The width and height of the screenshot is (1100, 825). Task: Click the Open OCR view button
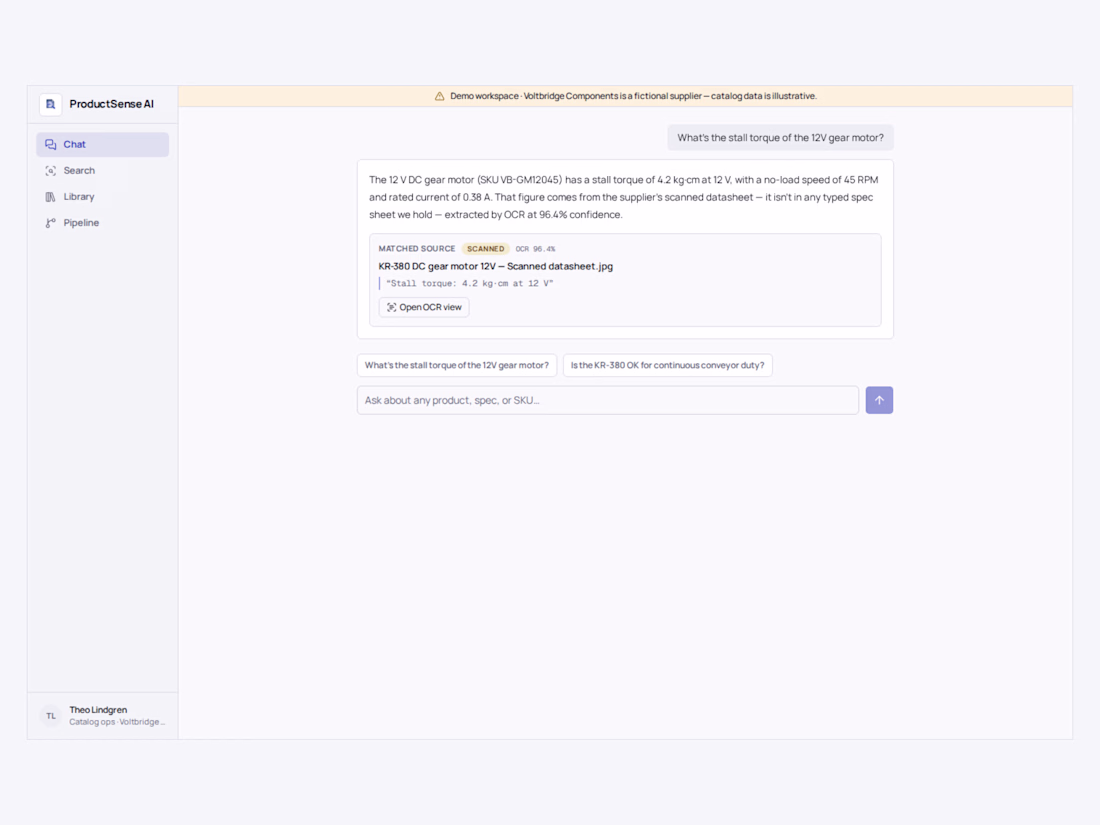pos(424,307)
